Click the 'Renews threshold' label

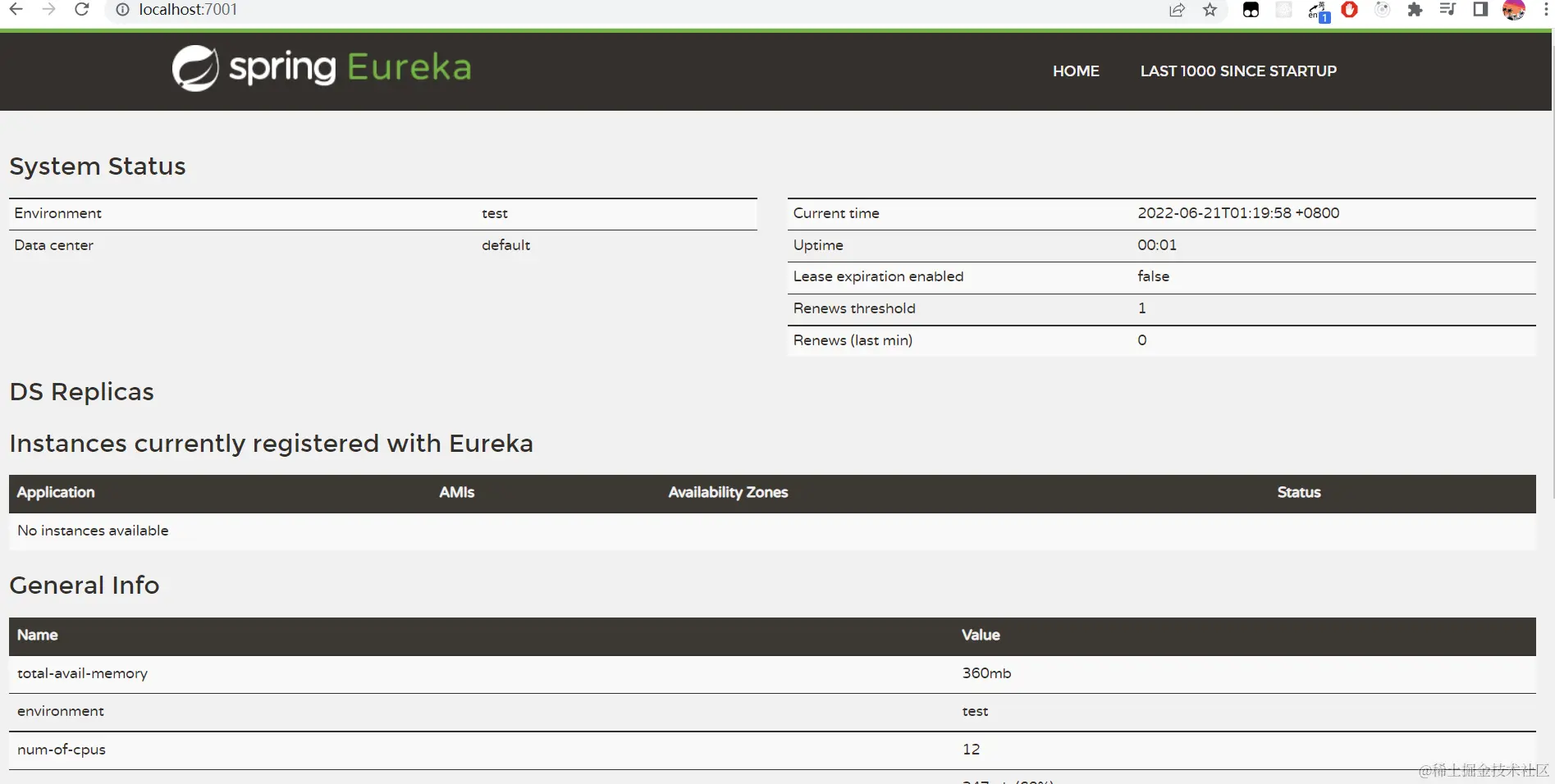coord(854,308)
